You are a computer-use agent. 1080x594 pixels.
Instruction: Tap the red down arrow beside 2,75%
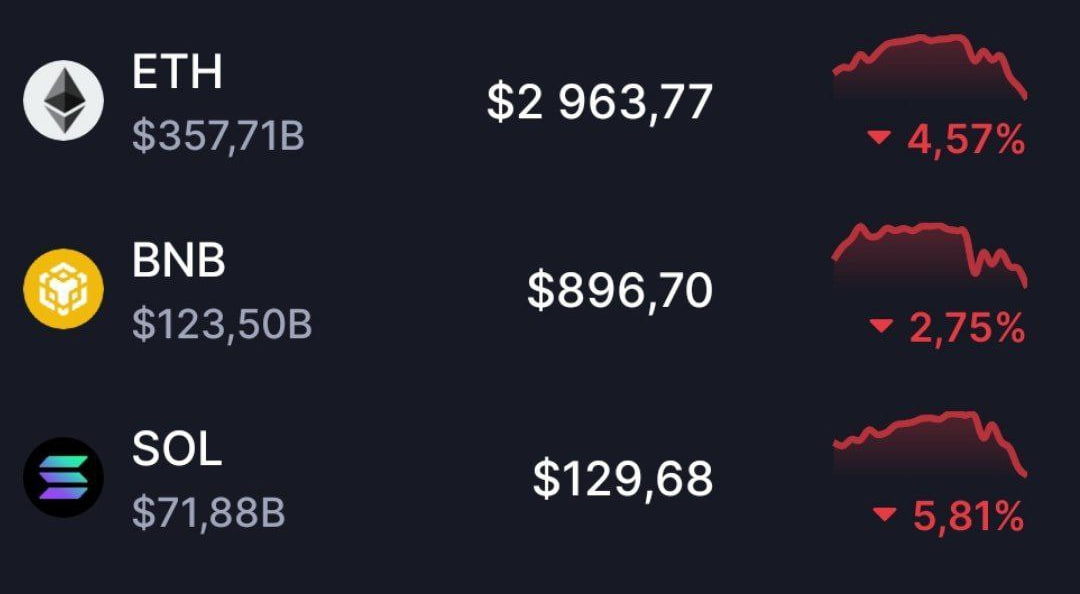(x=881, y=326)
